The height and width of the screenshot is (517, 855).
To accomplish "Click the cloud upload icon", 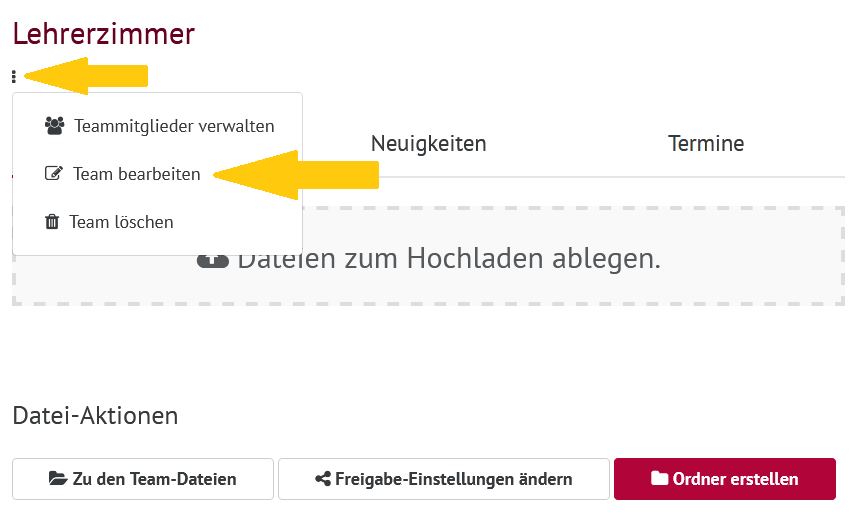I will tap(213, 260).
